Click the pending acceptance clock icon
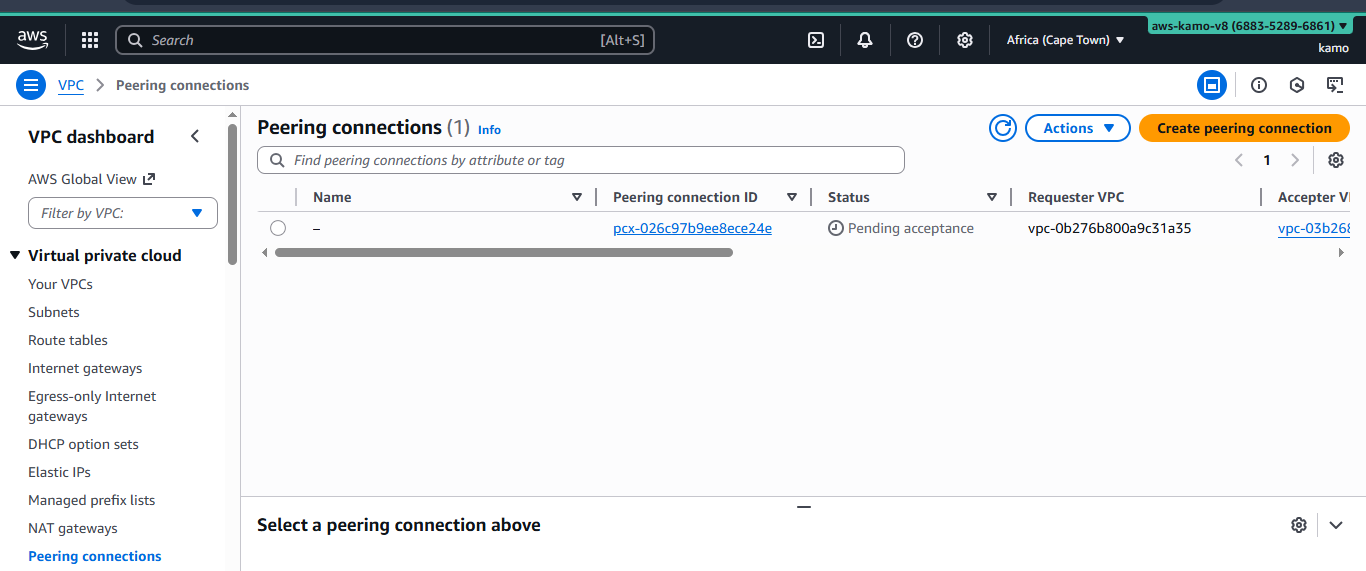This screenshot has height=571, width=1366. (x=836, y=228)
